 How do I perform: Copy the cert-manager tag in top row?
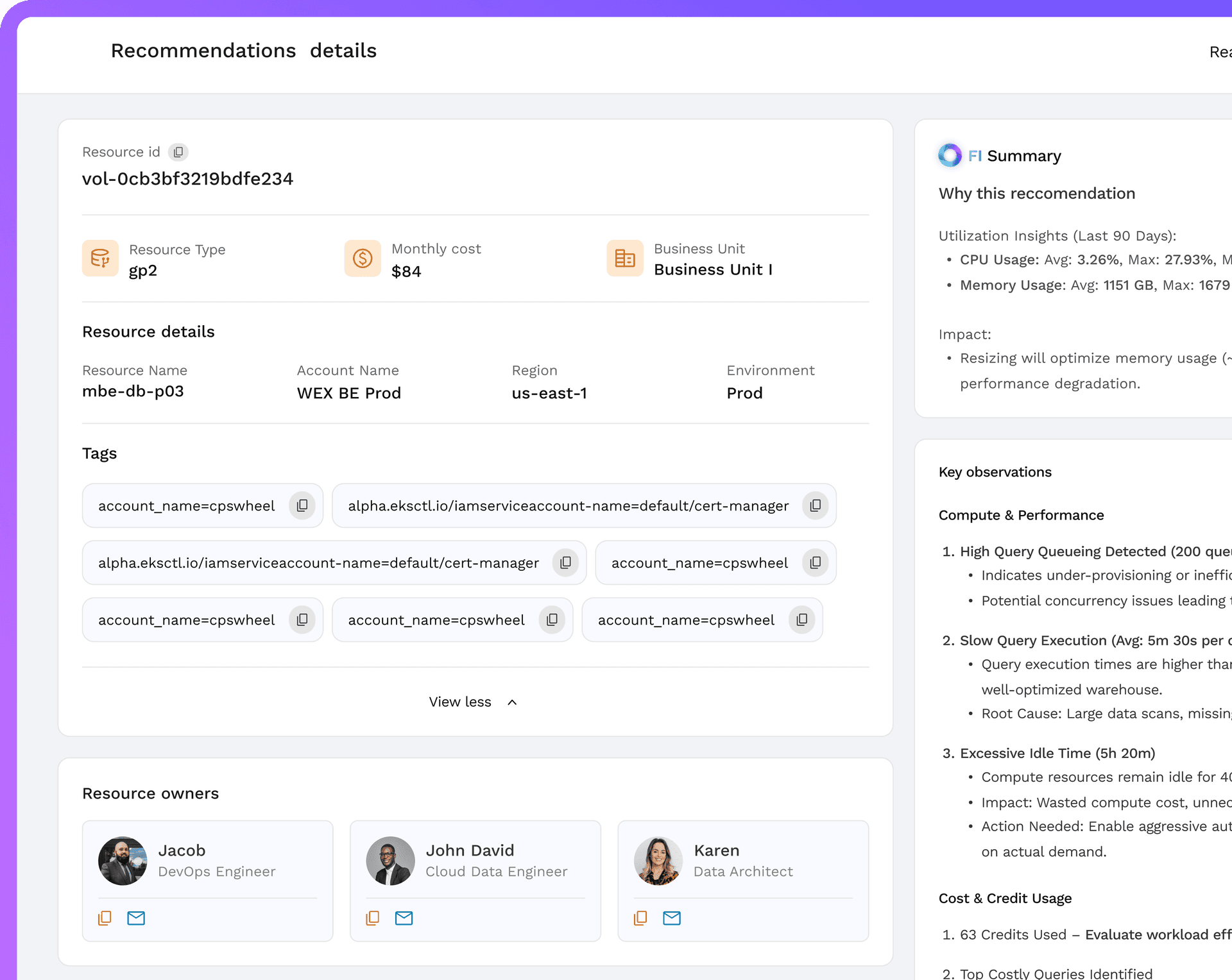pos(815,505)
